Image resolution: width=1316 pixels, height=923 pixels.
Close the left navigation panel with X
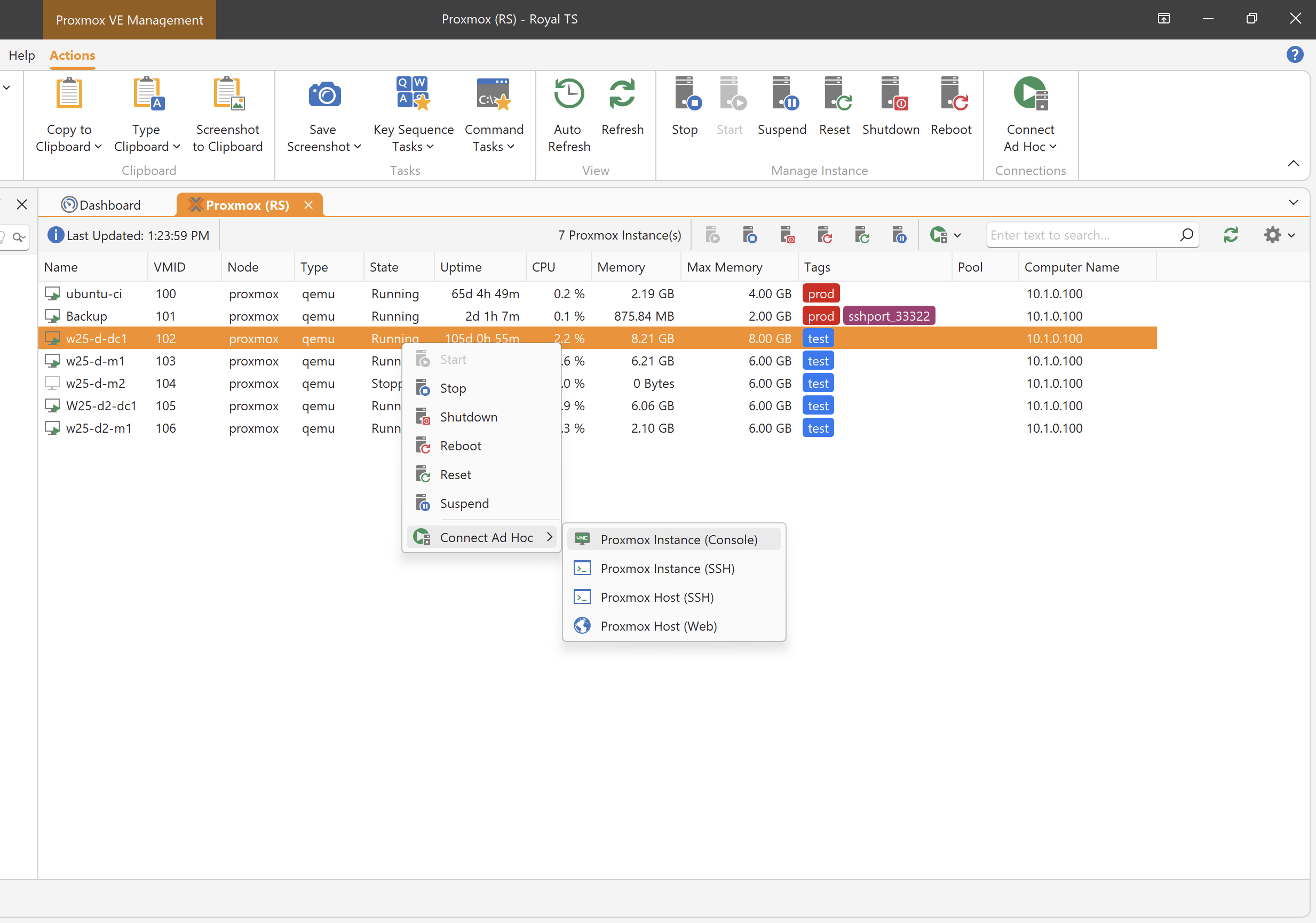tap(22, 204)
